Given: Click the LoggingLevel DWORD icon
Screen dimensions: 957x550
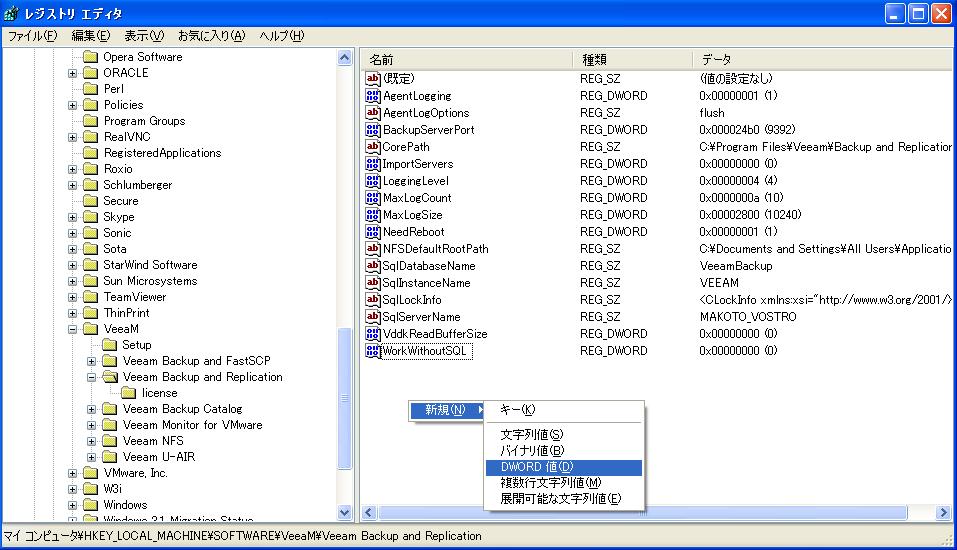Looking at the screenshot, I should (372, 181).
